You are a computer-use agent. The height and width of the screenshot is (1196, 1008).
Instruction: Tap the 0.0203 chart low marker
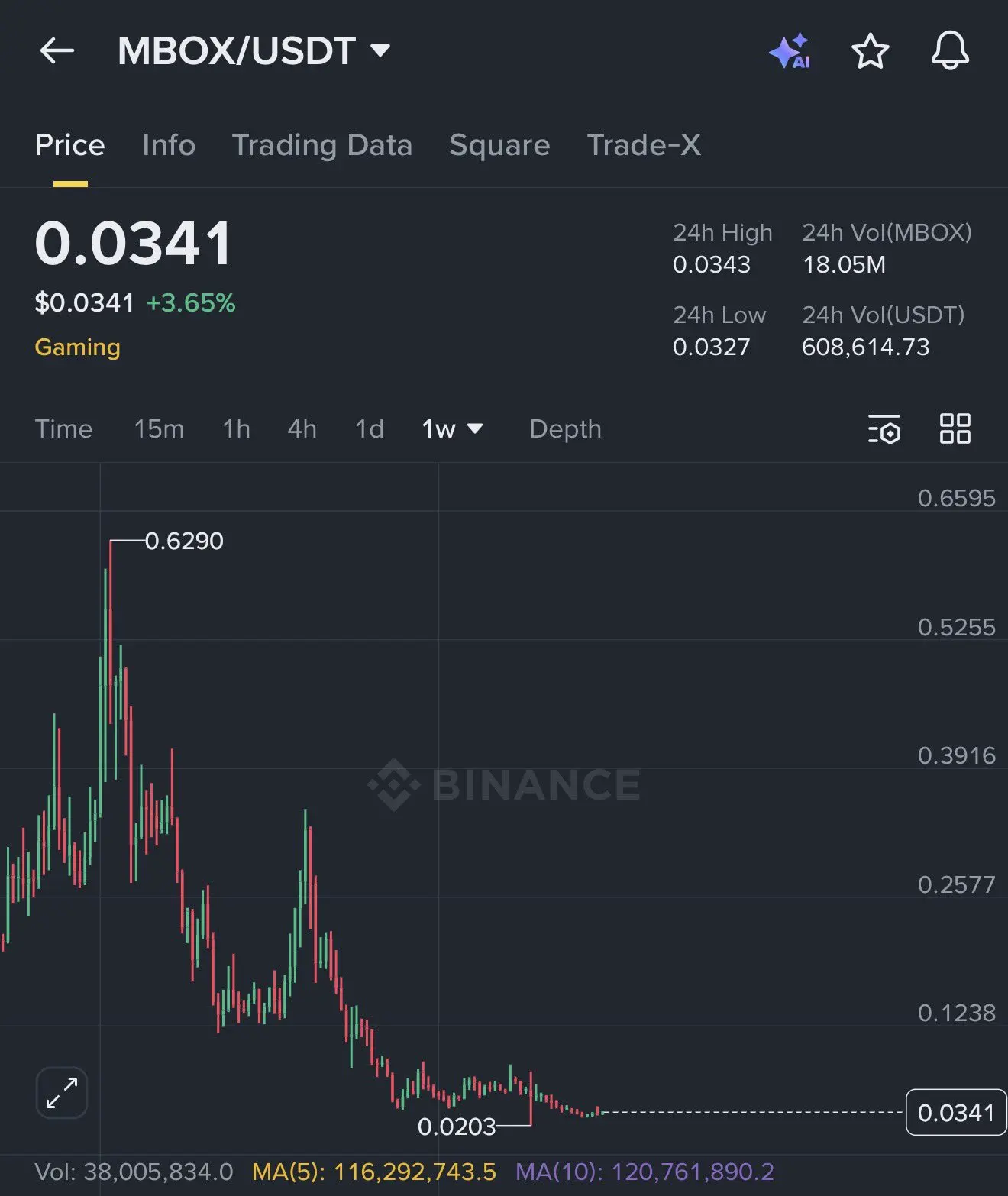tap(457, 1127)
